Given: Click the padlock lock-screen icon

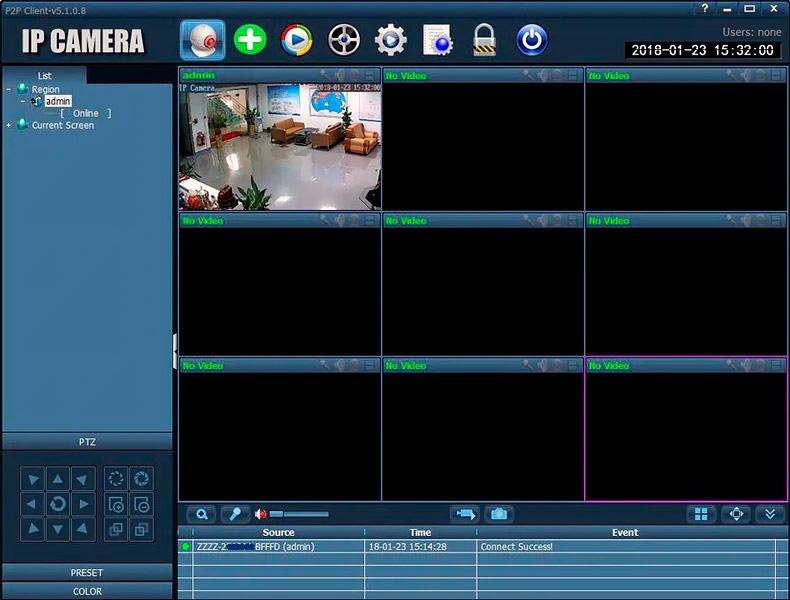Looking at the screenshot, I should click(484, 40).
